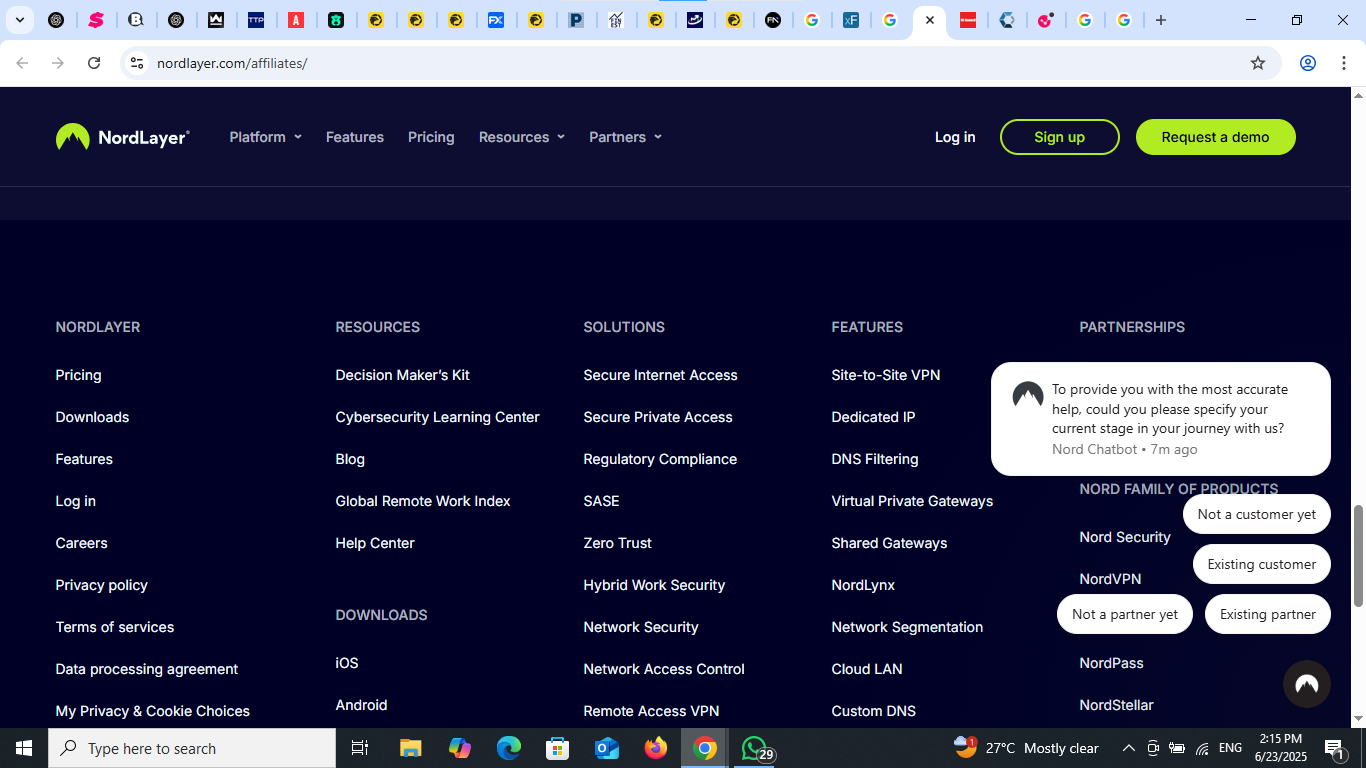Open Firefox from taskbar

pos(656,748)
